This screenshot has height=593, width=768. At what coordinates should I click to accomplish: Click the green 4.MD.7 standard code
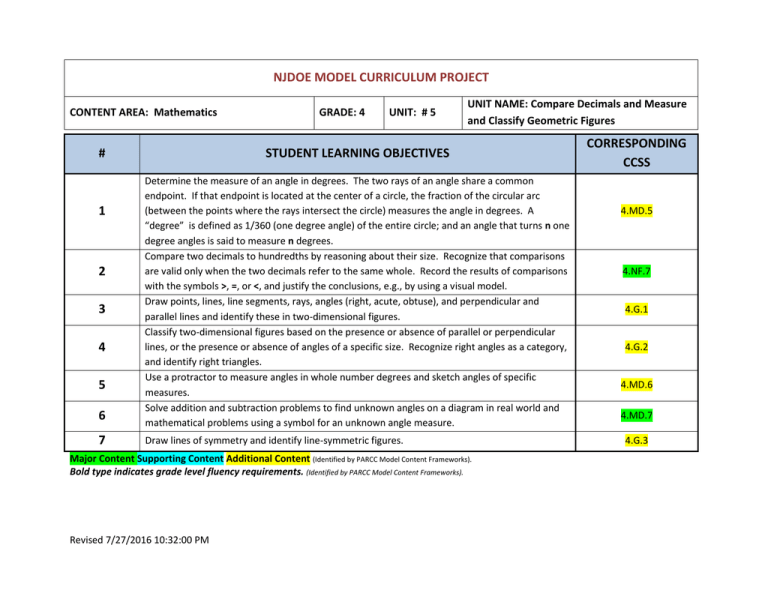point(636,416)
